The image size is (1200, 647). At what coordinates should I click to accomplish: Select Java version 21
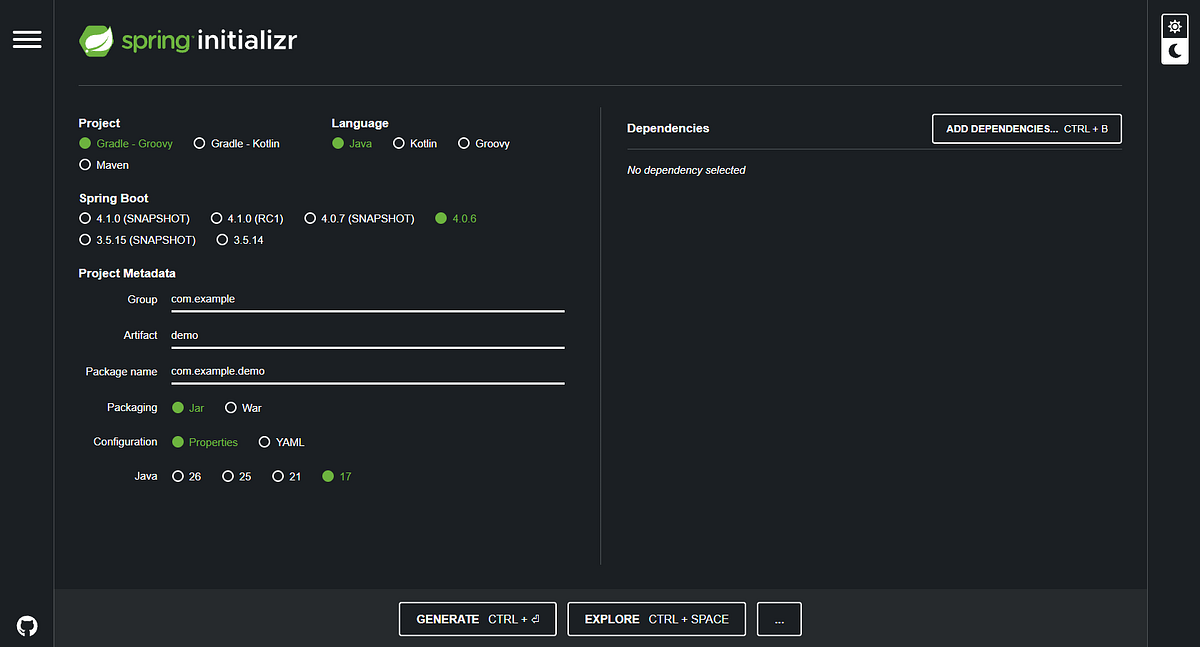(x=286, y=476)
